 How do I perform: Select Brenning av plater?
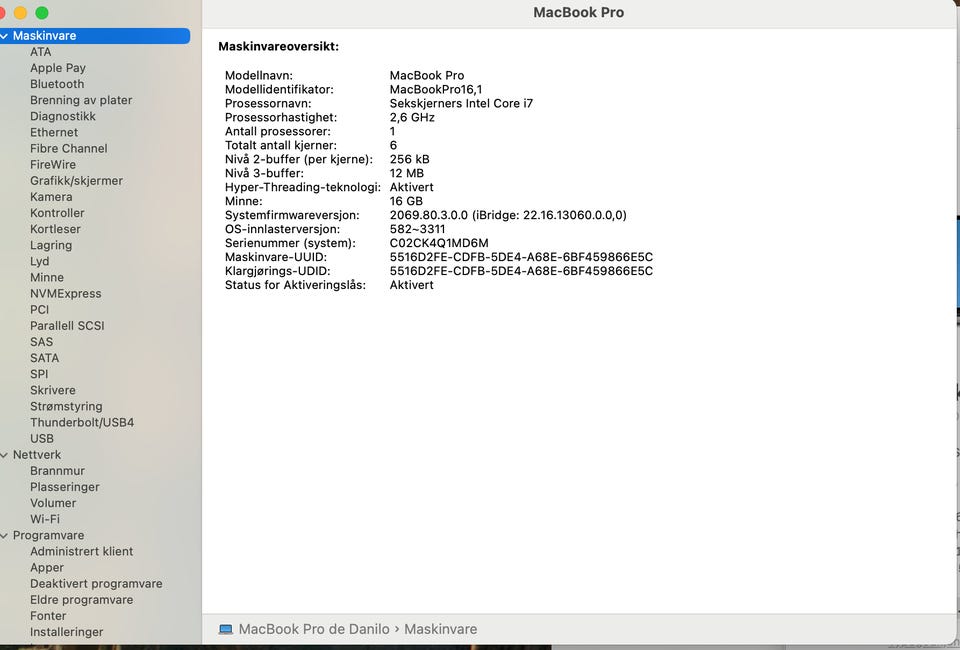click(81, 100)
